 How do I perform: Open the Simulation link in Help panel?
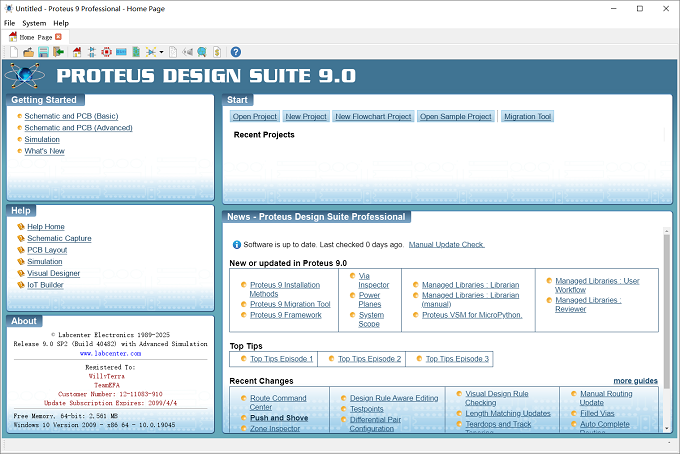[x=45, y=261]
